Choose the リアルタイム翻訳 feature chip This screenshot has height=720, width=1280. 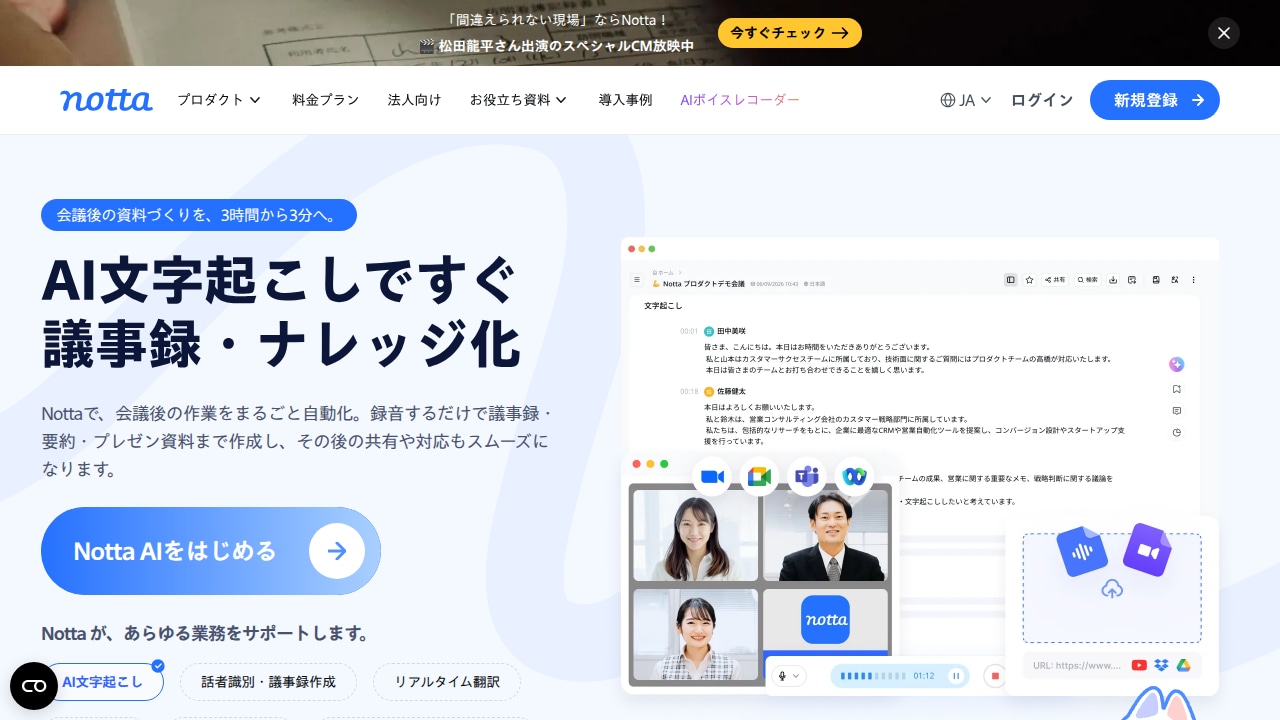[x=447, y=682]
